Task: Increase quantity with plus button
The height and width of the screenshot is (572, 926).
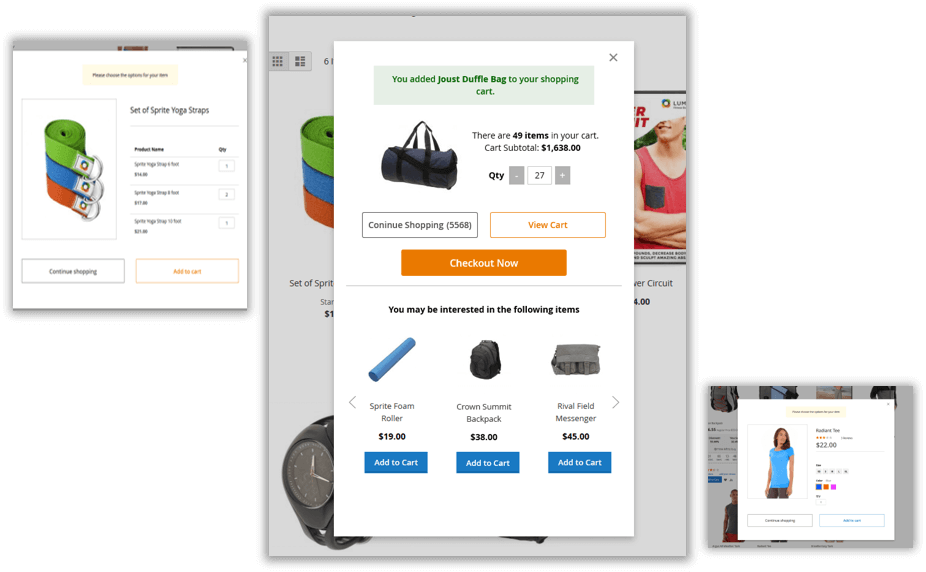Action: [x=562, y=175]
